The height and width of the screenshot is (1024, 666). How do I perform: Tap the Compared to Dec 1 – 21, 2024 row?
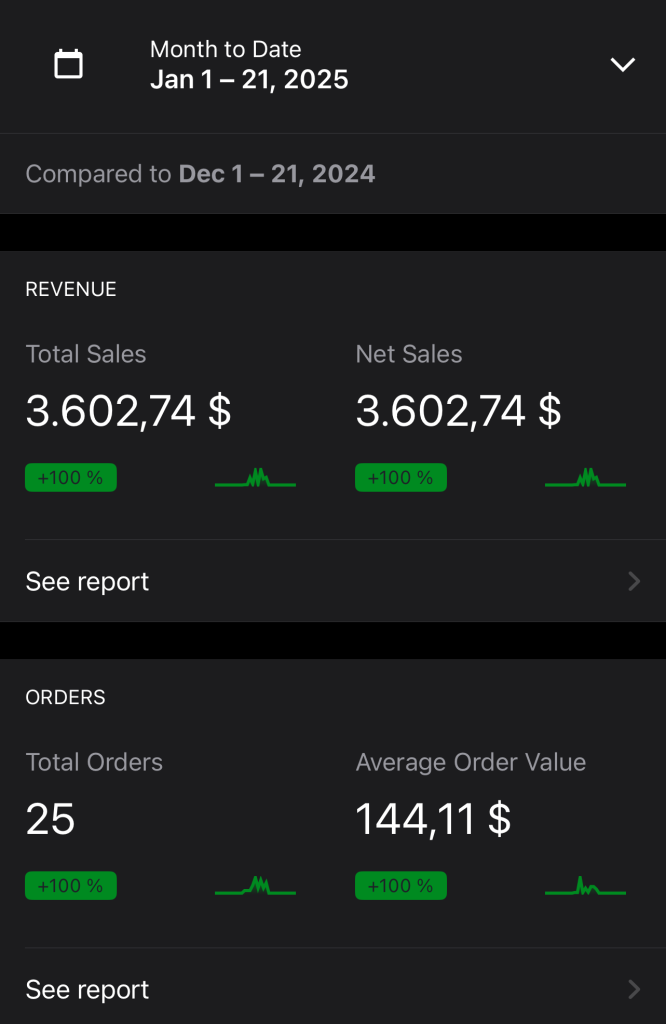tap(333, 174)
